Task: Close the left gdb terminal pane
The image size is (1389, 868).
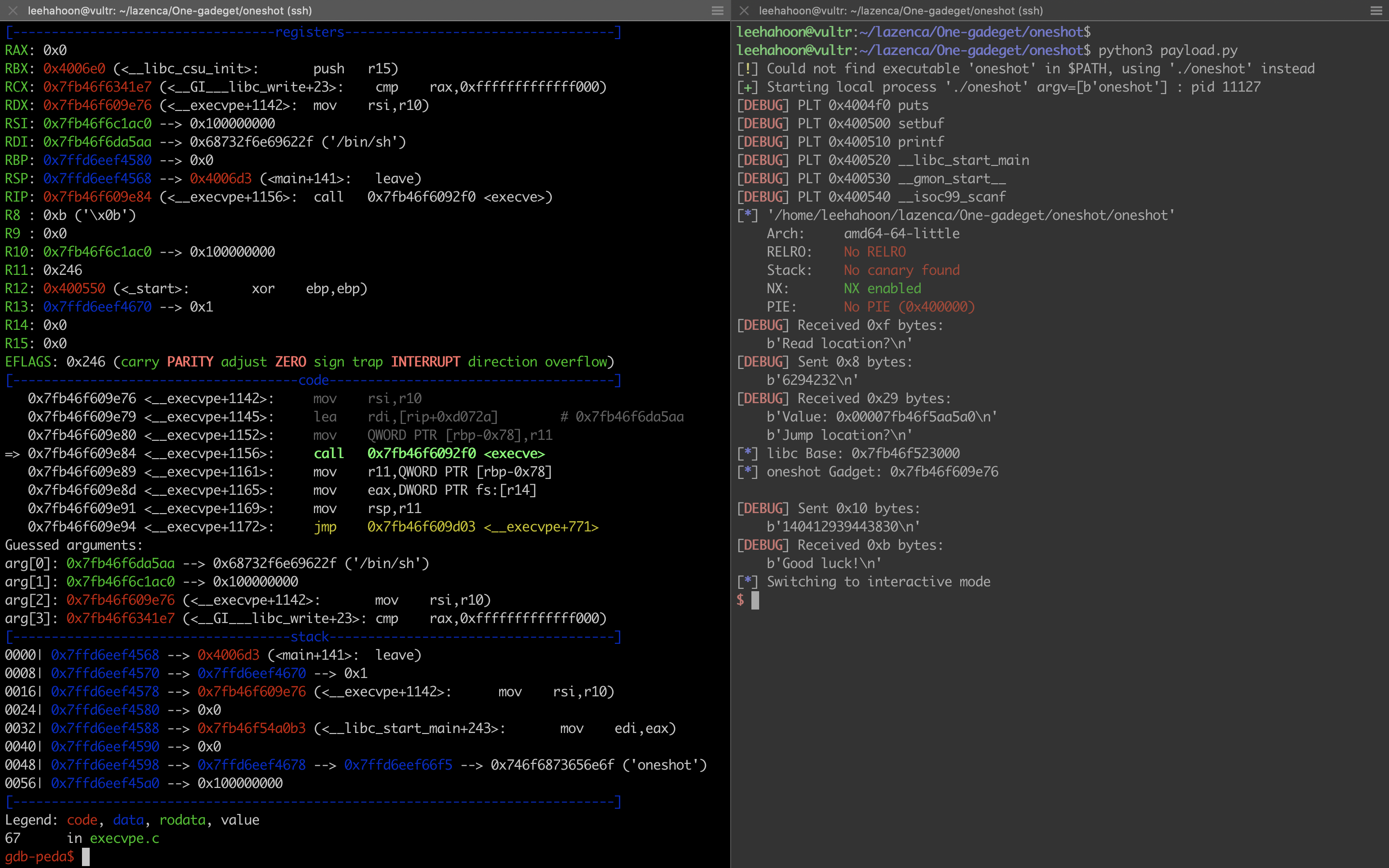Action: click(x=13, y=10)
